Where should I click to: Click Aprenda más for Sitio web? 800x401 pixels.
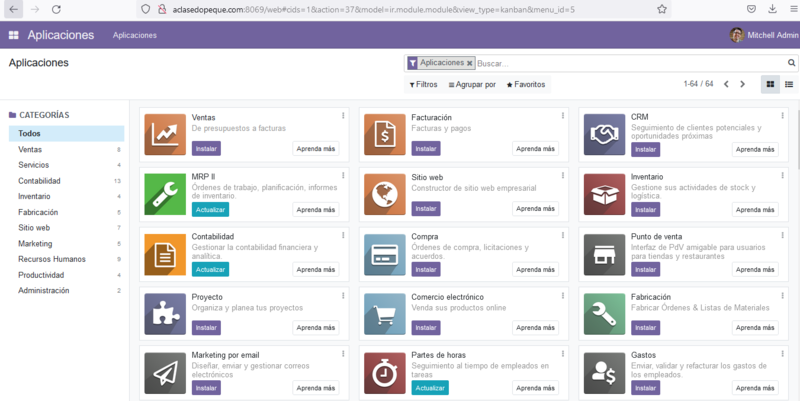(535, 209)
